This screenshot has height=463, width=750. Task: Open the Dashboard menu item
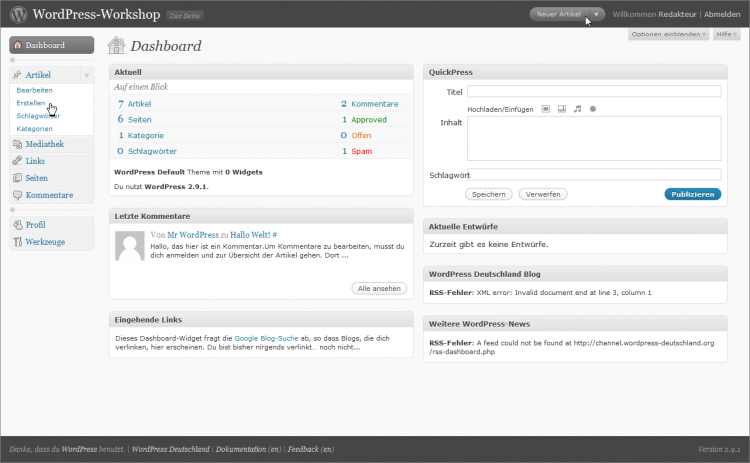click(52, 45)
